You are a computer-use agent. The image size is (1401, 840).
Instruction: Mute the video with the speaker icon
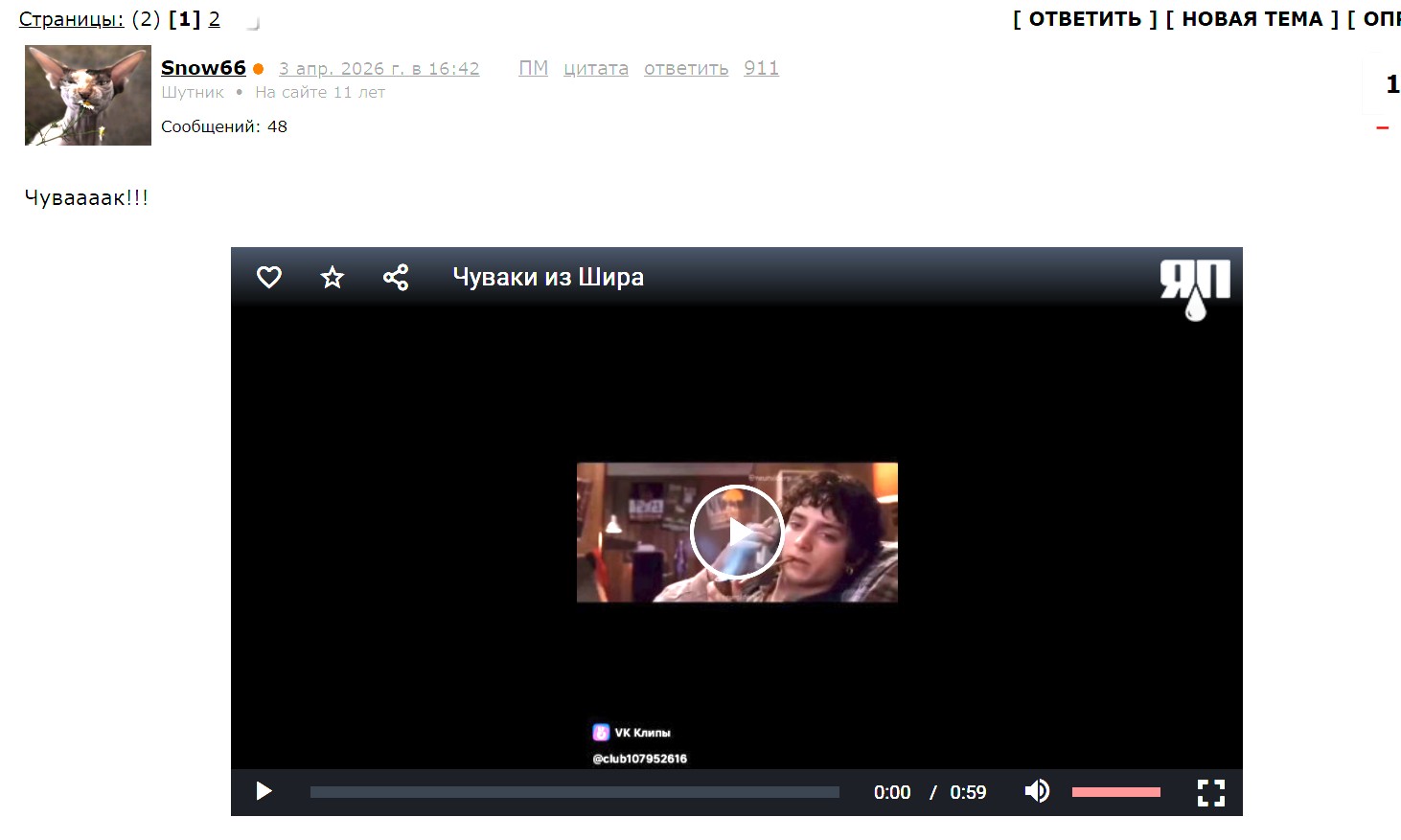click(x=1037, y=791)
